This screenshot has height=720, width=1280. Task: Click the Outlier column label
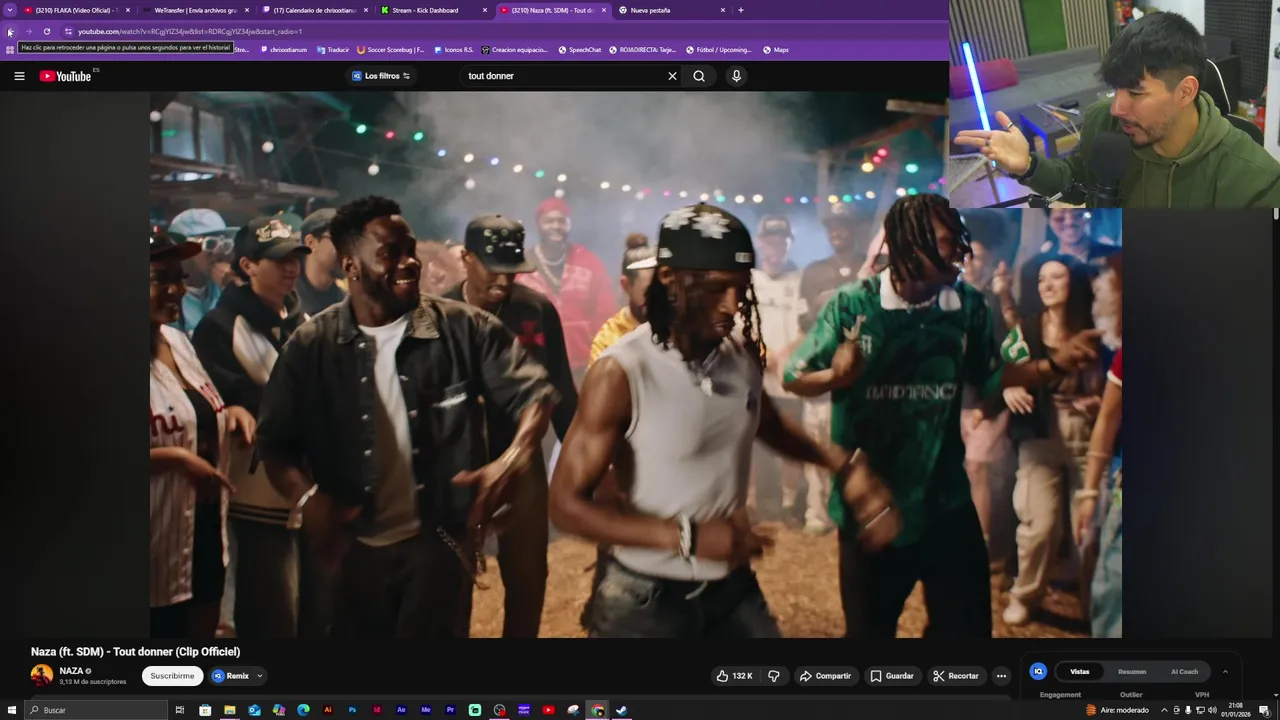pyautogui.click(x=1131, y=695)
